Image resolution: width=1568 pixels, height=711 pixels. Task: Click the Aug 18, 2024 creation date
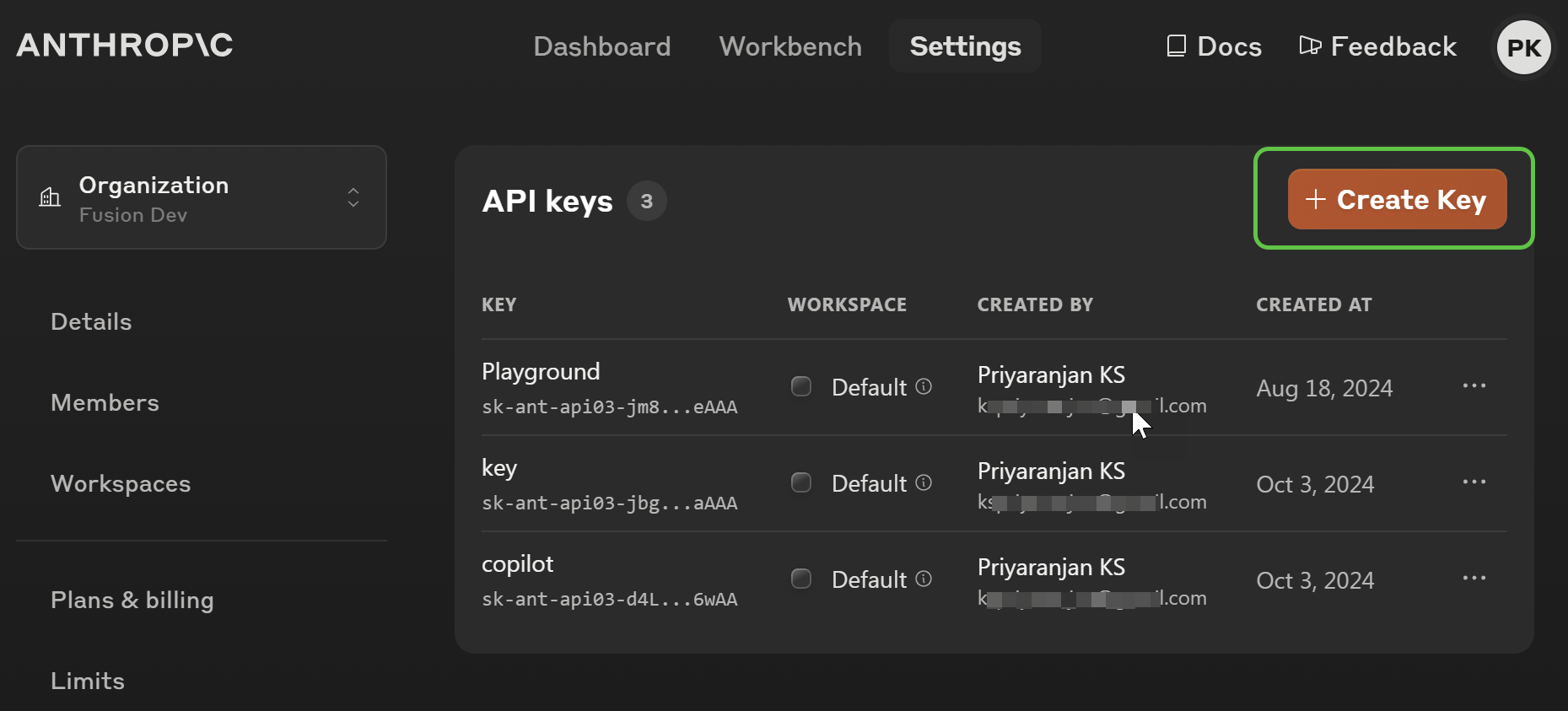click(1324, 388)
